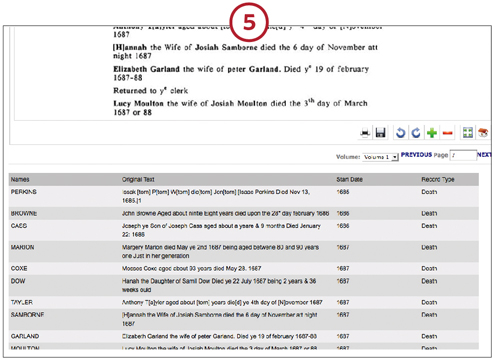Click start date 1686 in BROWNE row
495x362 pixels.
coord(343,213)
